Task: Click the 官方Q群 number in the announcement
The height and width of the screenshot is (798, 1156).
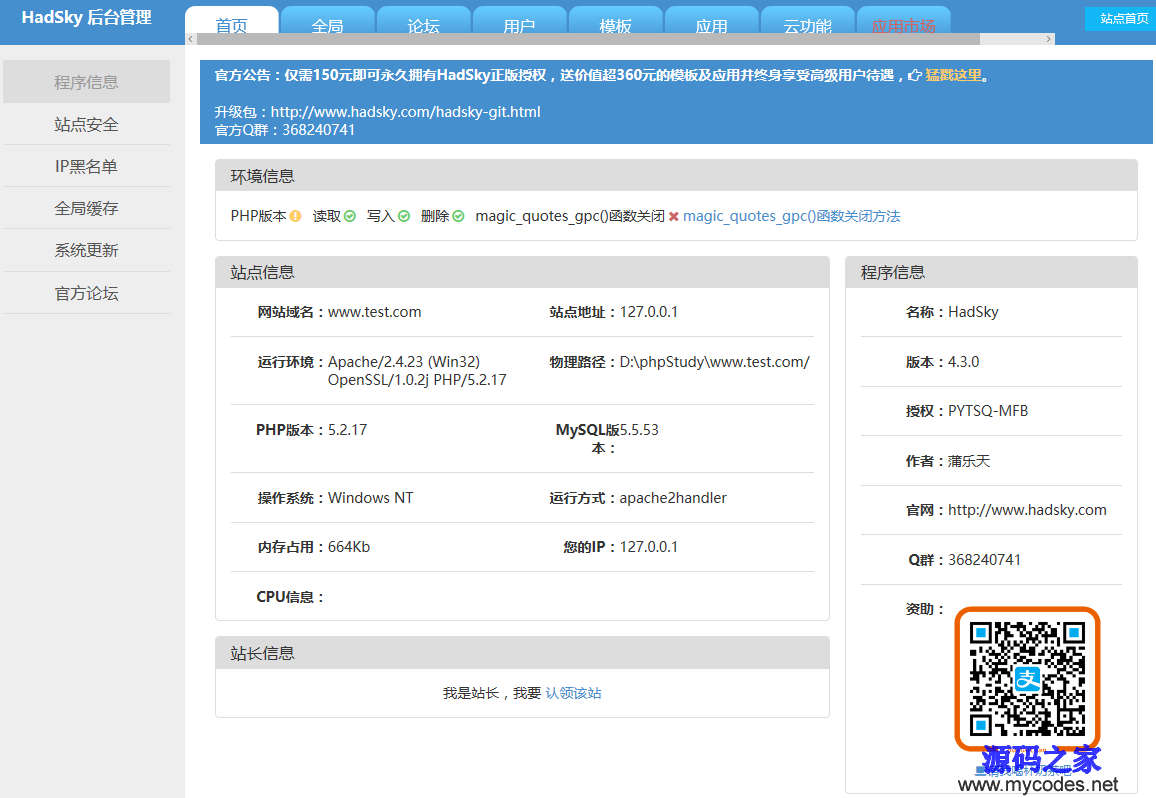Action: pos(318,130)
